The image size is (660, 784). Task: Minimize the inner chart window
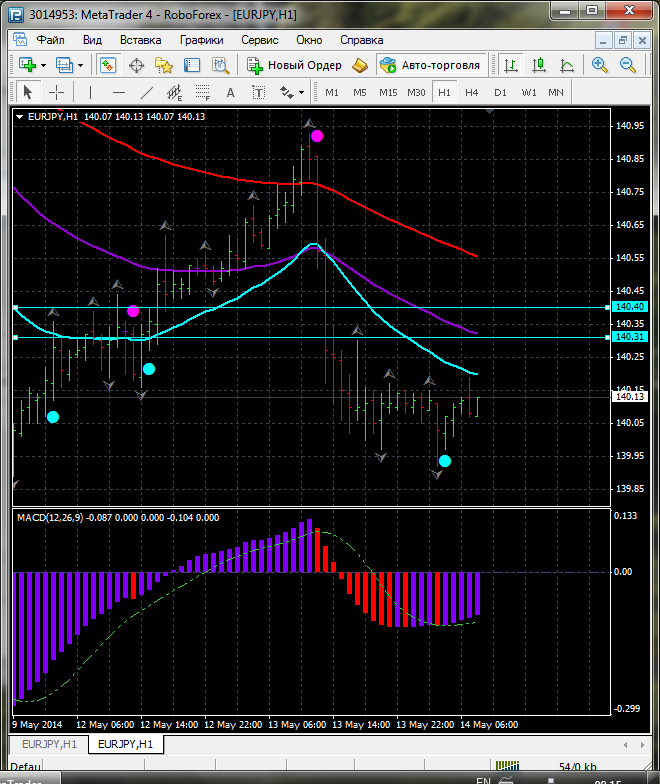click(603, 40)
